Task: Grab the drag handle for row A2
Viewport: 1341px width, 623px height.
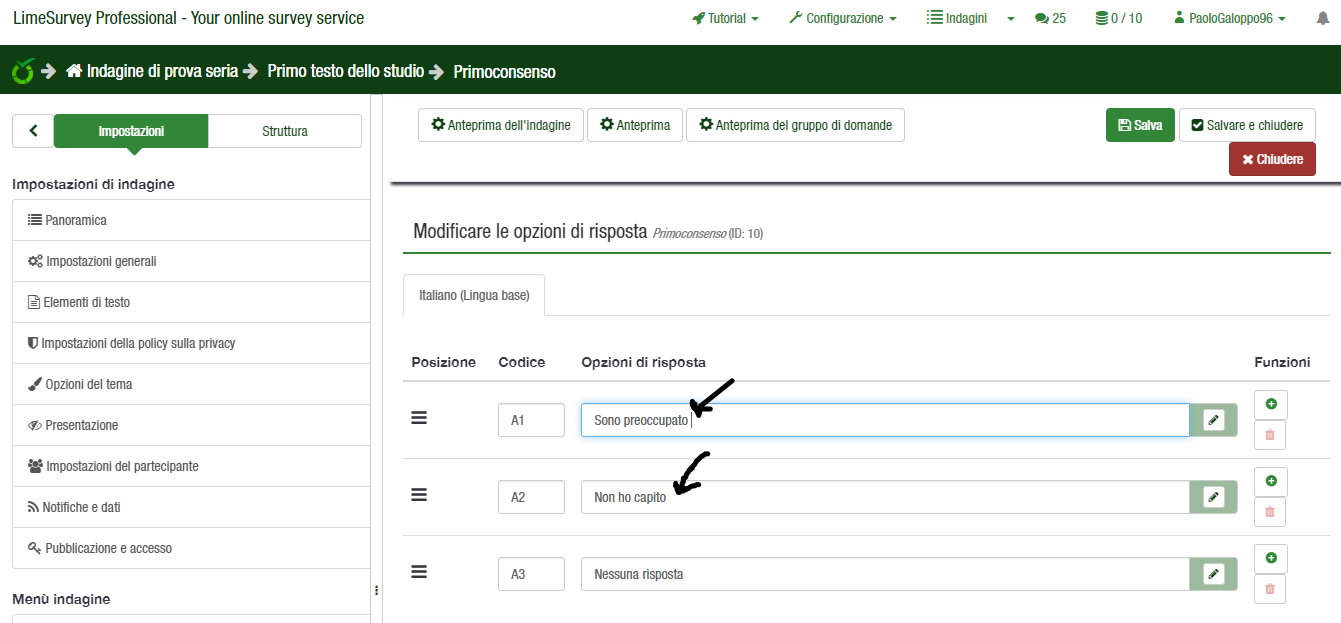Action: point(420,495)
